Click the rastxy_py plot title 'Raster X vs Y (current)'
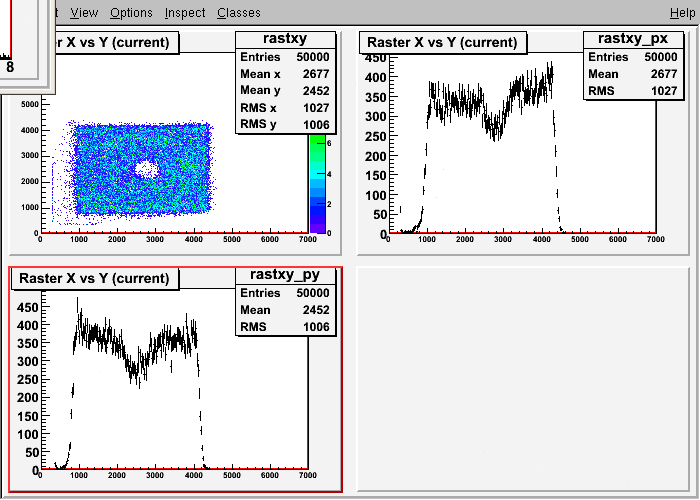This screenshot has height=500, width=700. point(94,279)
